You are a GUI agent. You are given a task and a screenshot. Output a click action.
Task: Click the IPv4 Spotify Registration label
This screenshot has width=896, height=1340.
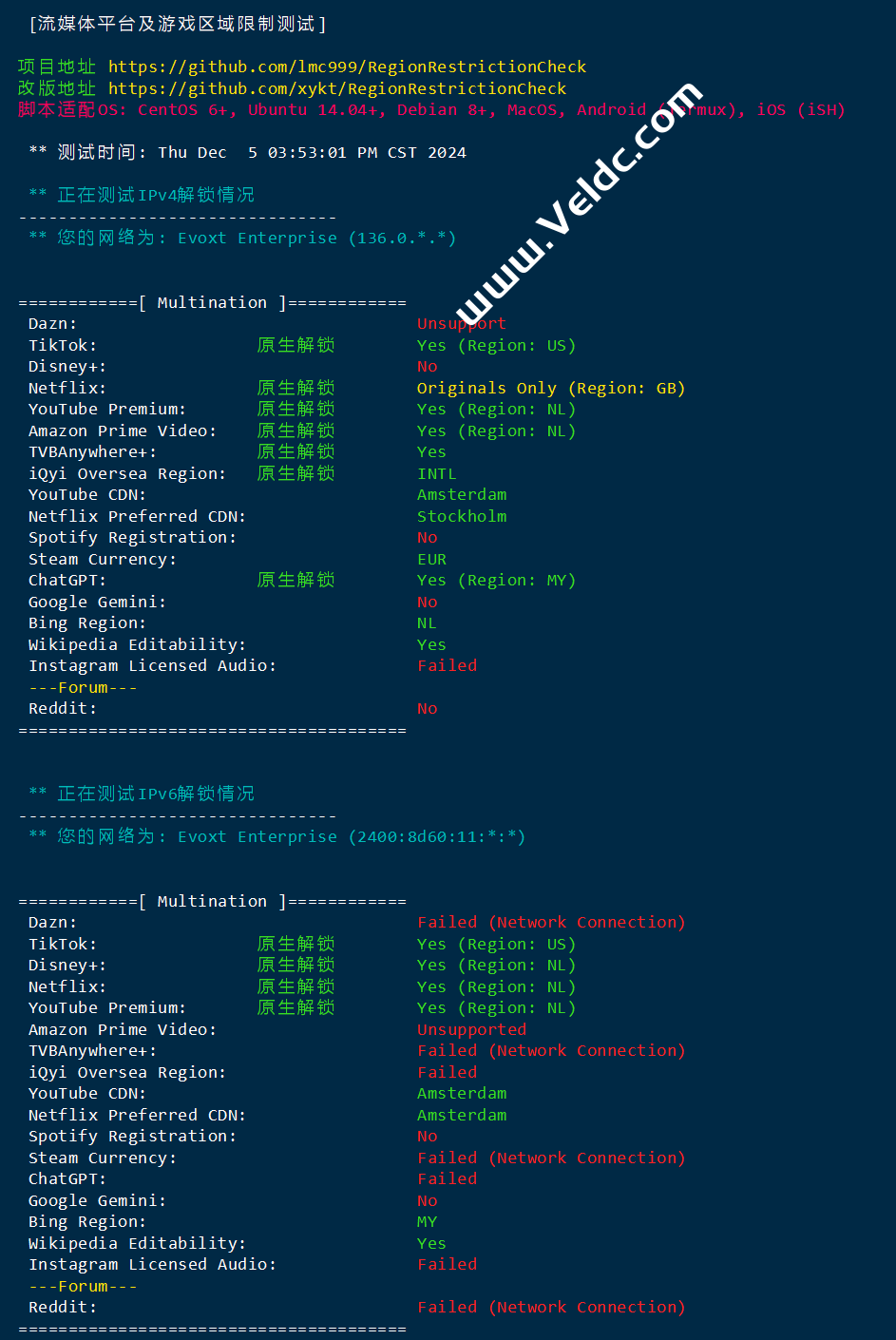[x=132, y=537]
